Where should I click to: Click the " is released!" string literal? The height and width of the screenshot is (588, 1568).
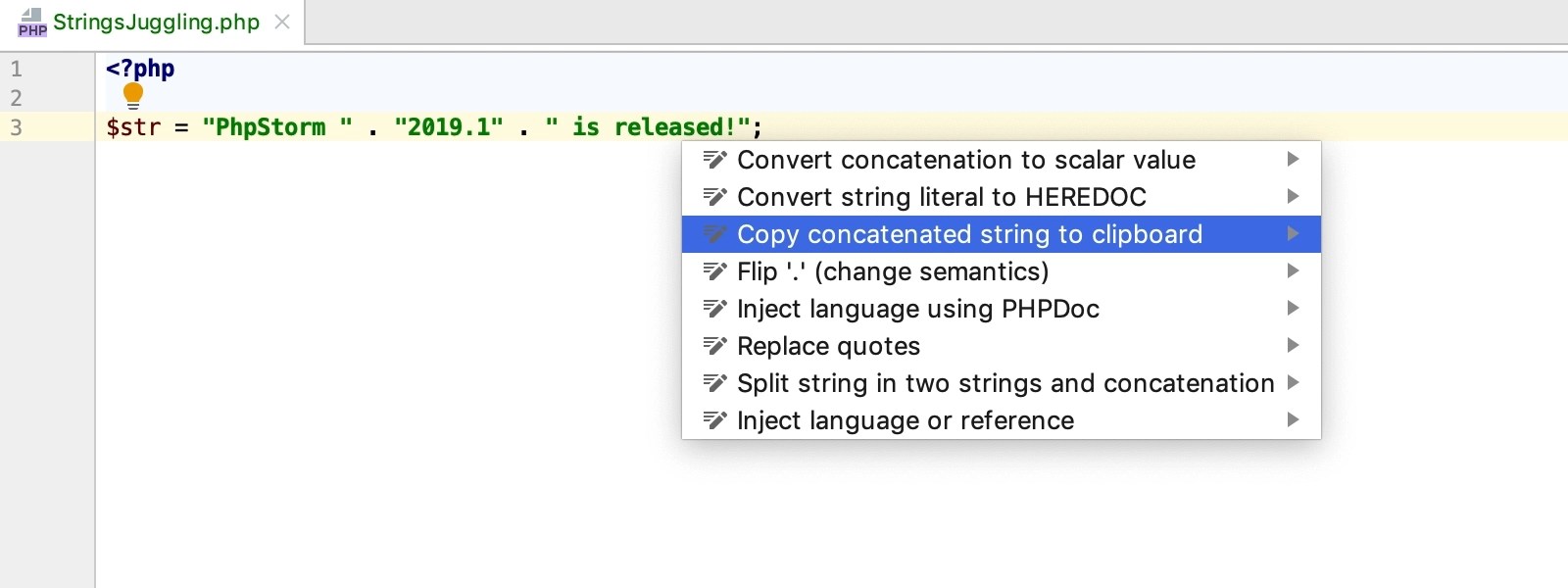pos(648,127)
